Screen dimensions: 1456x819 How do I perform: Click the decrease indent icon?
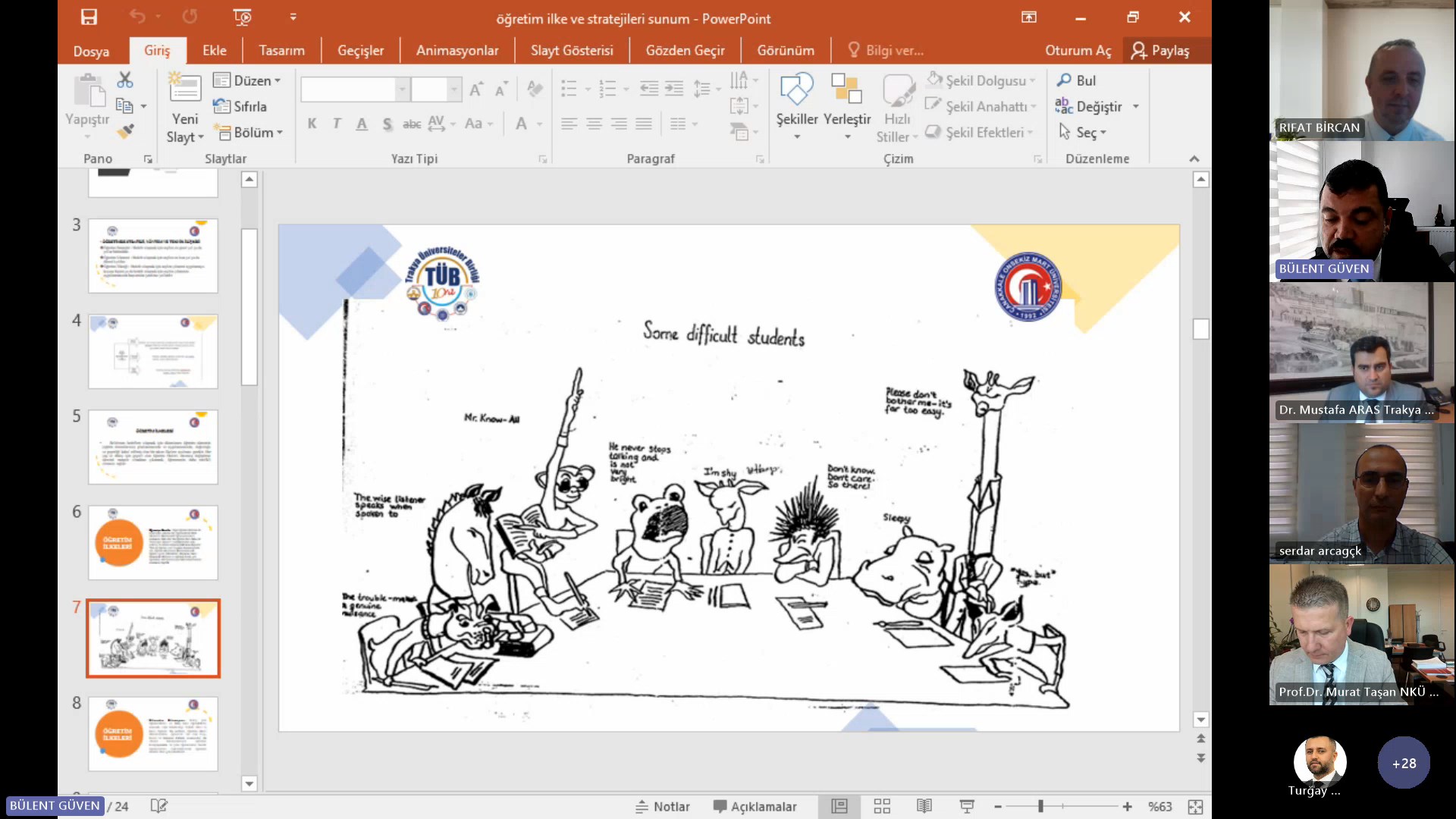(x=649, y=89)
